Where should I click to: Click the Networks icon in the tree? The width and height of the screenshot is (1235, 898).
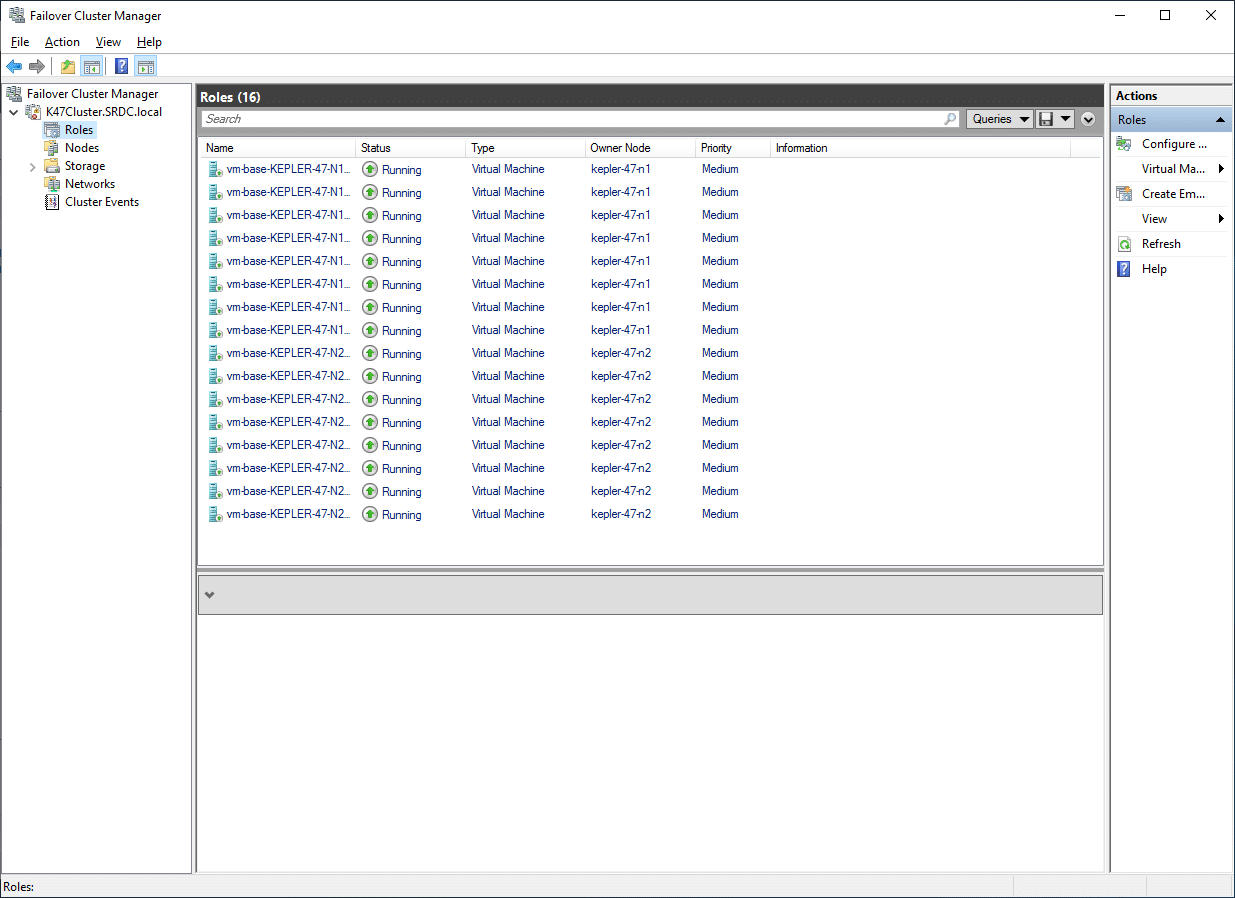tap(52, 184)
